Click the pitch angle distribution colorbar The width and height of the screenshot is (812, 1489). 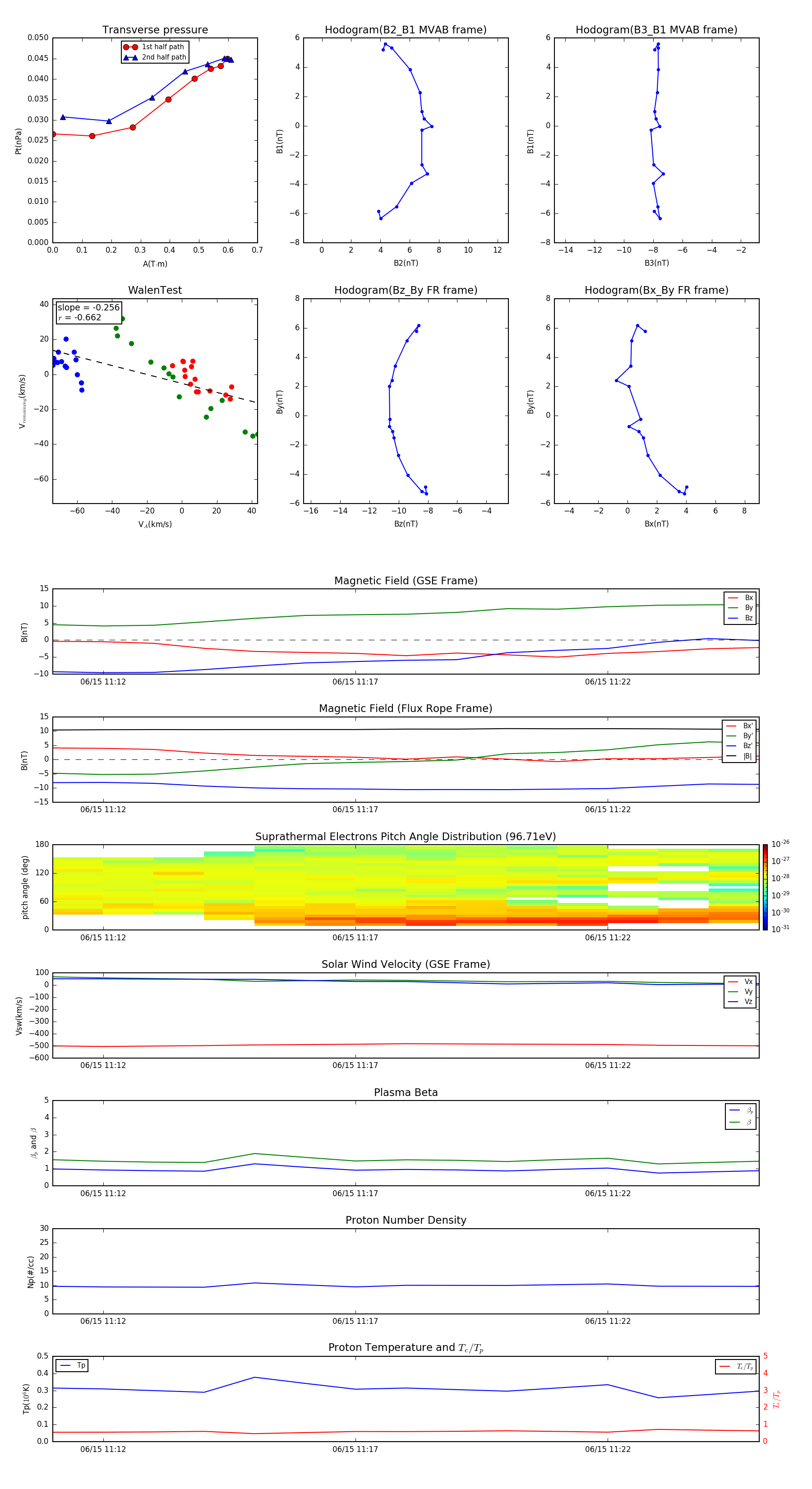coord(765,887)
